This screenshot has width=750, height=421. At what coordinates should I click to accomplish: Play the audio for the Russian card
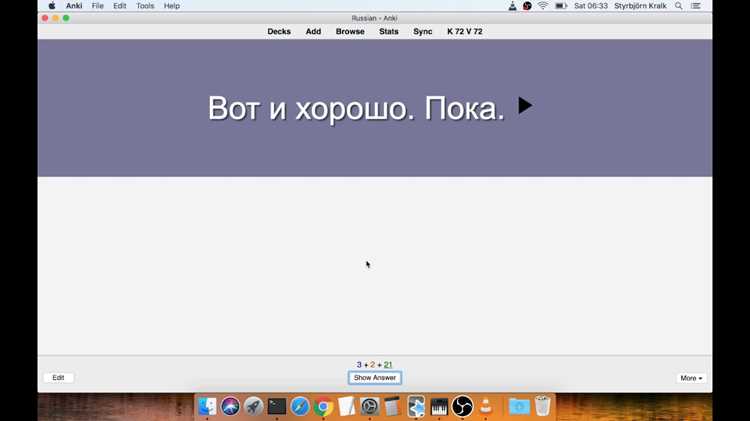[525, 106]
